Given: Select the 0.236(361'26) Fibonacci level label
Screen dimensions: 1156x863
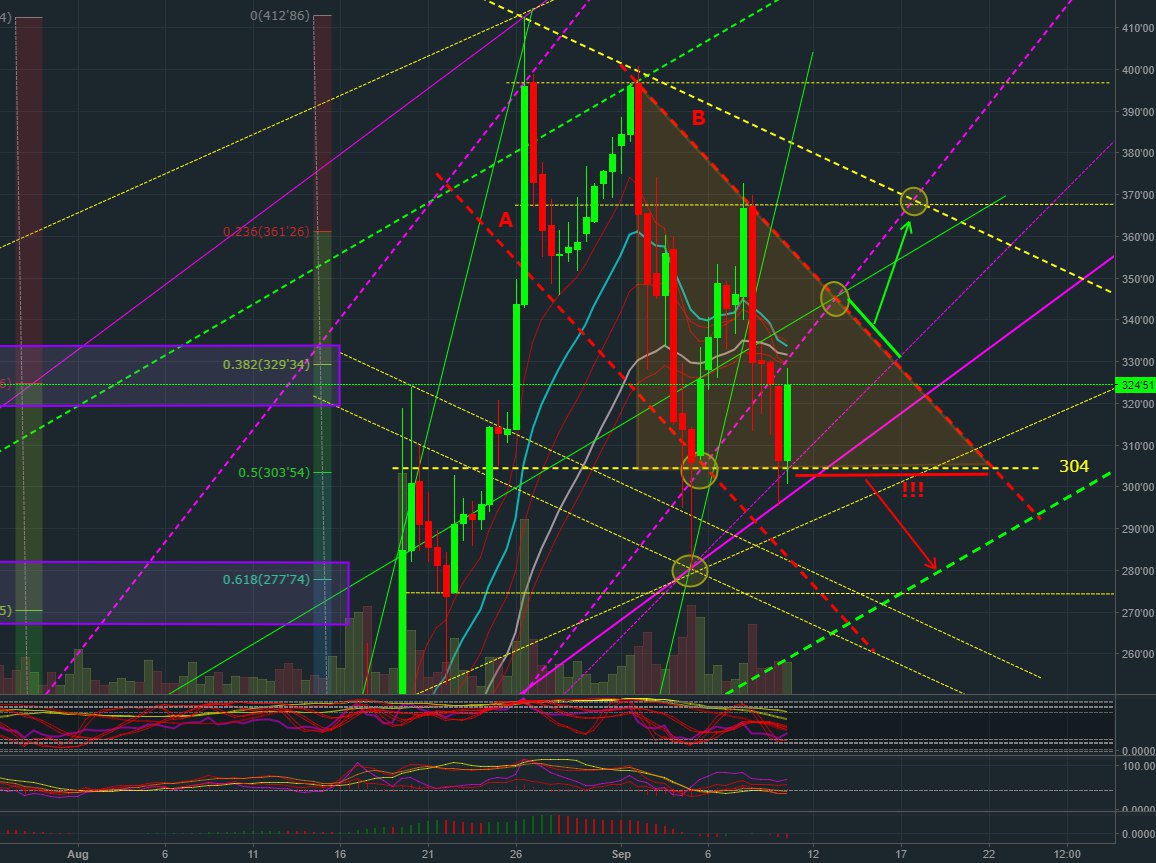Looking at the screenshot, I should coord(267,231).
